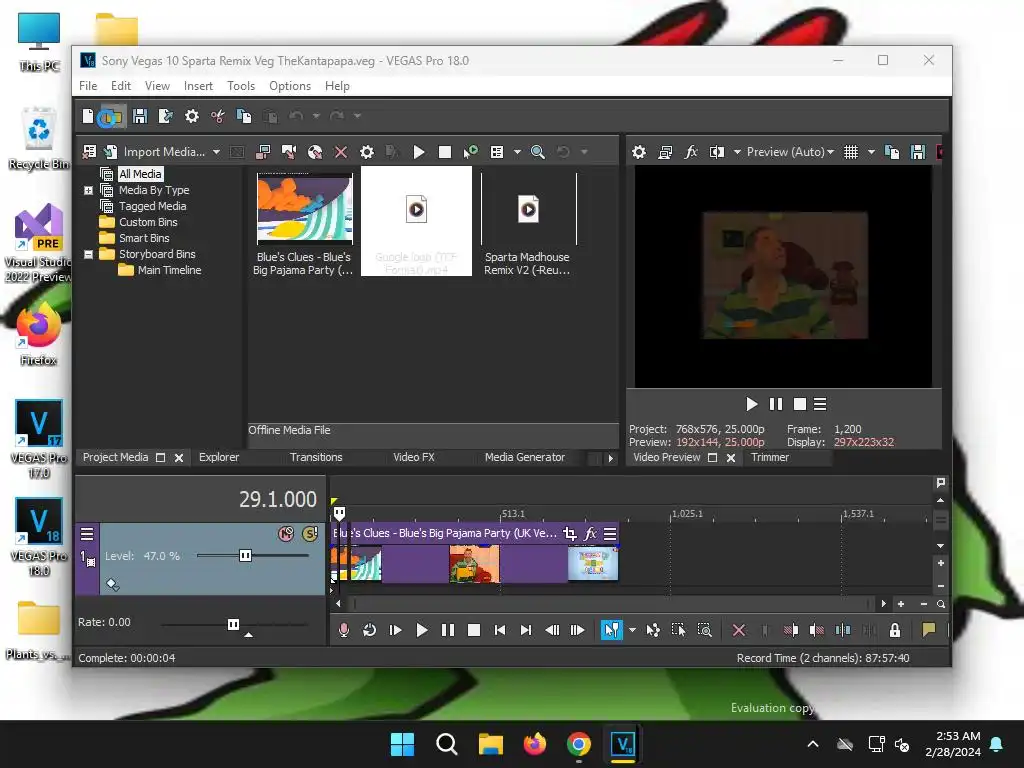Switch to the Explorer tab
This screenshot has height=768, width=1024.
click(219, 457)
